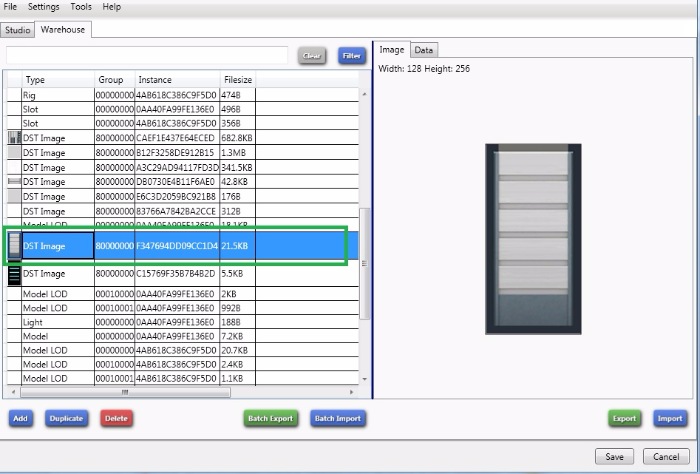Screen dimensions: 700x474
Task: Click thumbnail icon of the selected 21.5KB DST Image
Action: pyautogui.click(x=14, y=246)
